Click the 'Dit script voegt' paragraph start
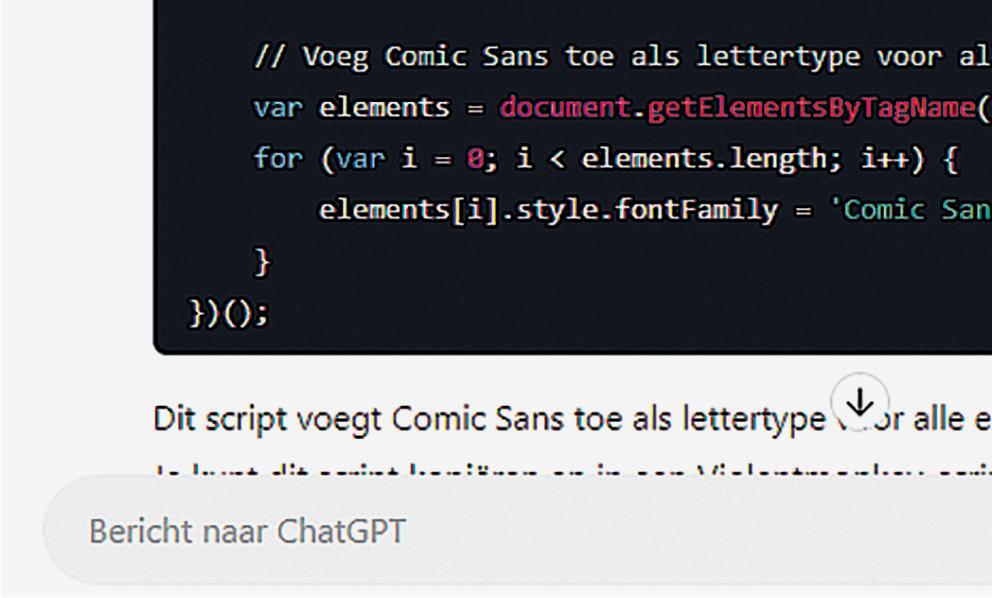 266,419
